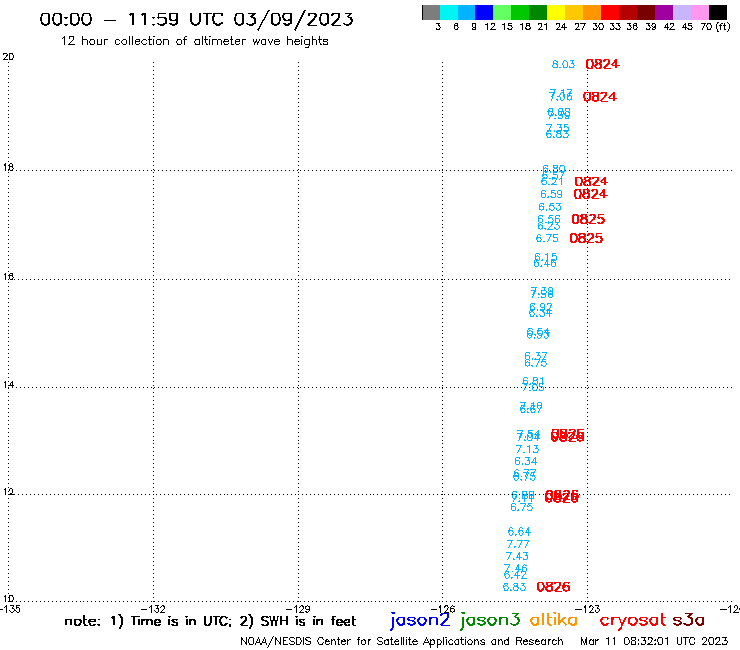Click the gray swatch in the color legend
This screenshot has height=650, width=740.
(431, 12)
